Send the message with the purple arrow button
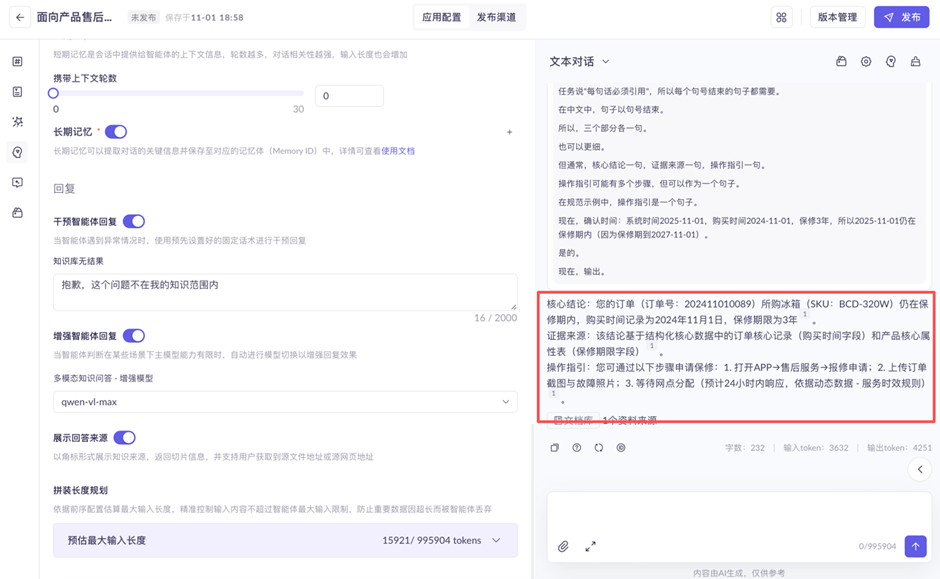The width and height of the screenshot is (940, 579). pyautogui.click(x=915, y=546)
